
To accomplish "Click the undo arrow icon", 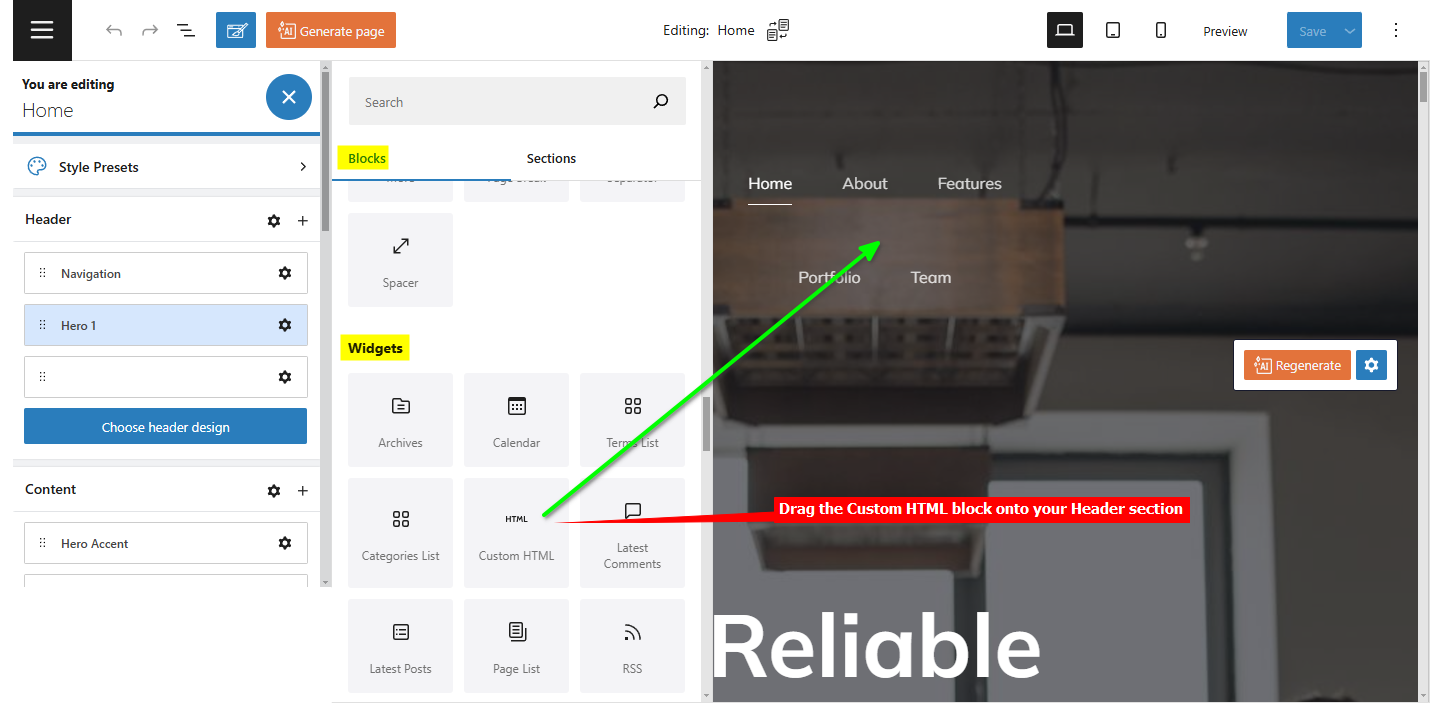I will pos(114,31).
